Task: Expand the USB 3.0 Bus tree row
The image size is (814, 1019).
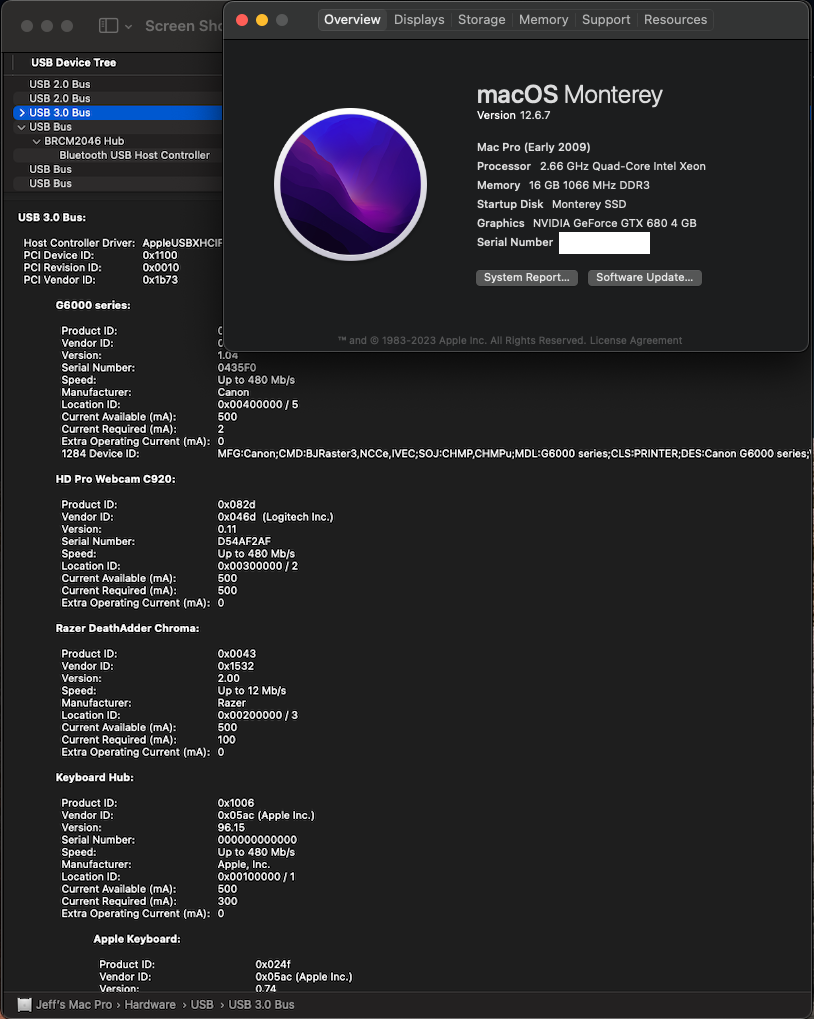Action: click(22, 112)
